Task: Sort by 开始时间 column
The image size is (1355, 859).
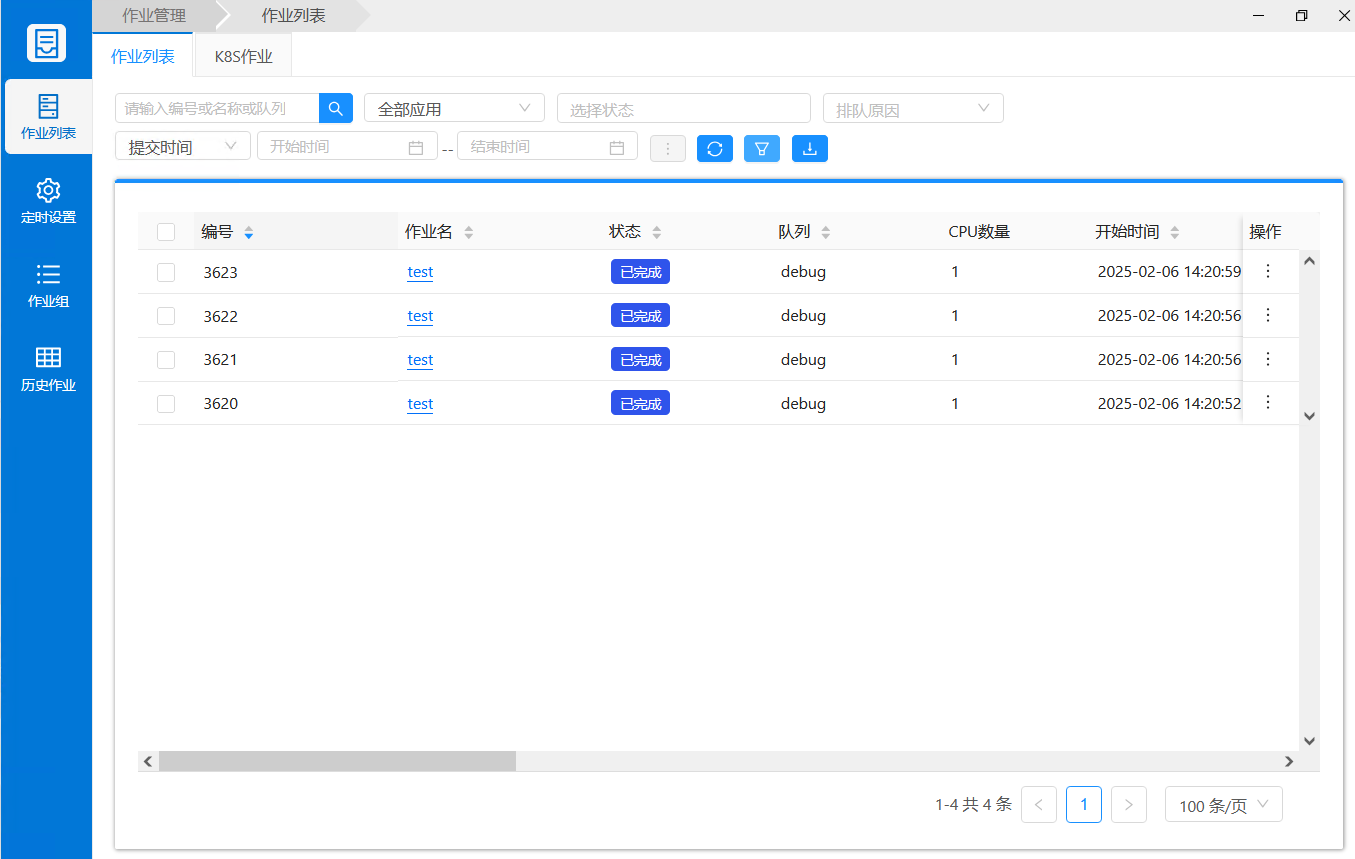Action: pyautogui.click(x=1175, y=232)
